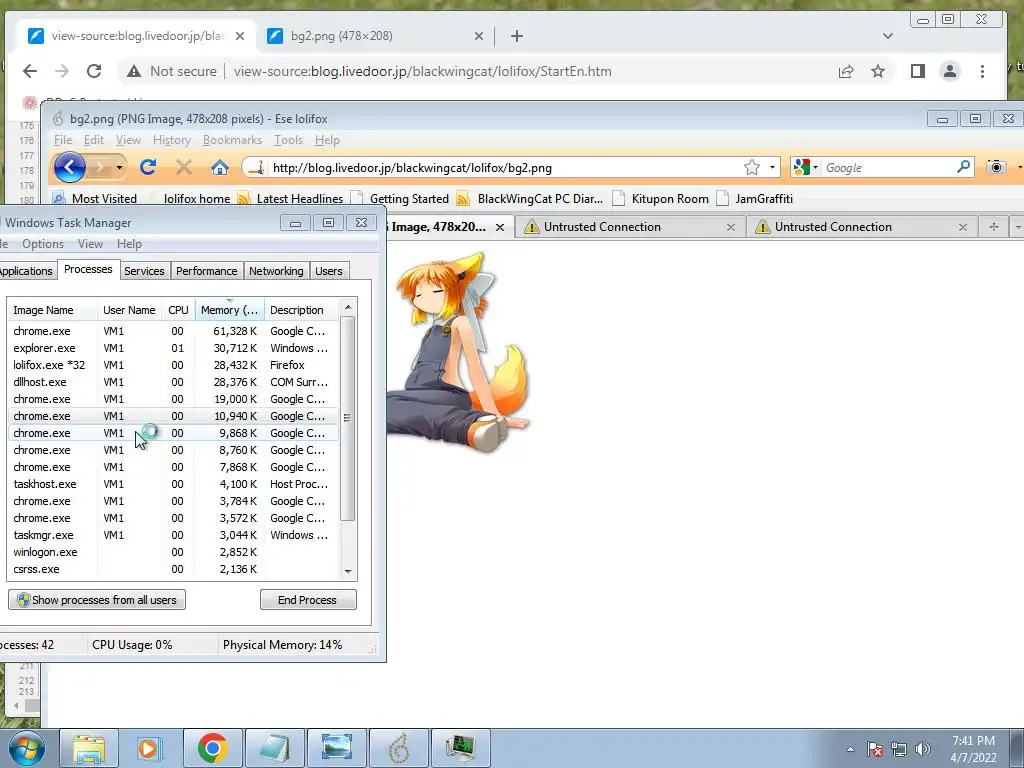Click the lolifox search magnifier icon
Viewport: 1024px width, 768px height.
(963, 167)
